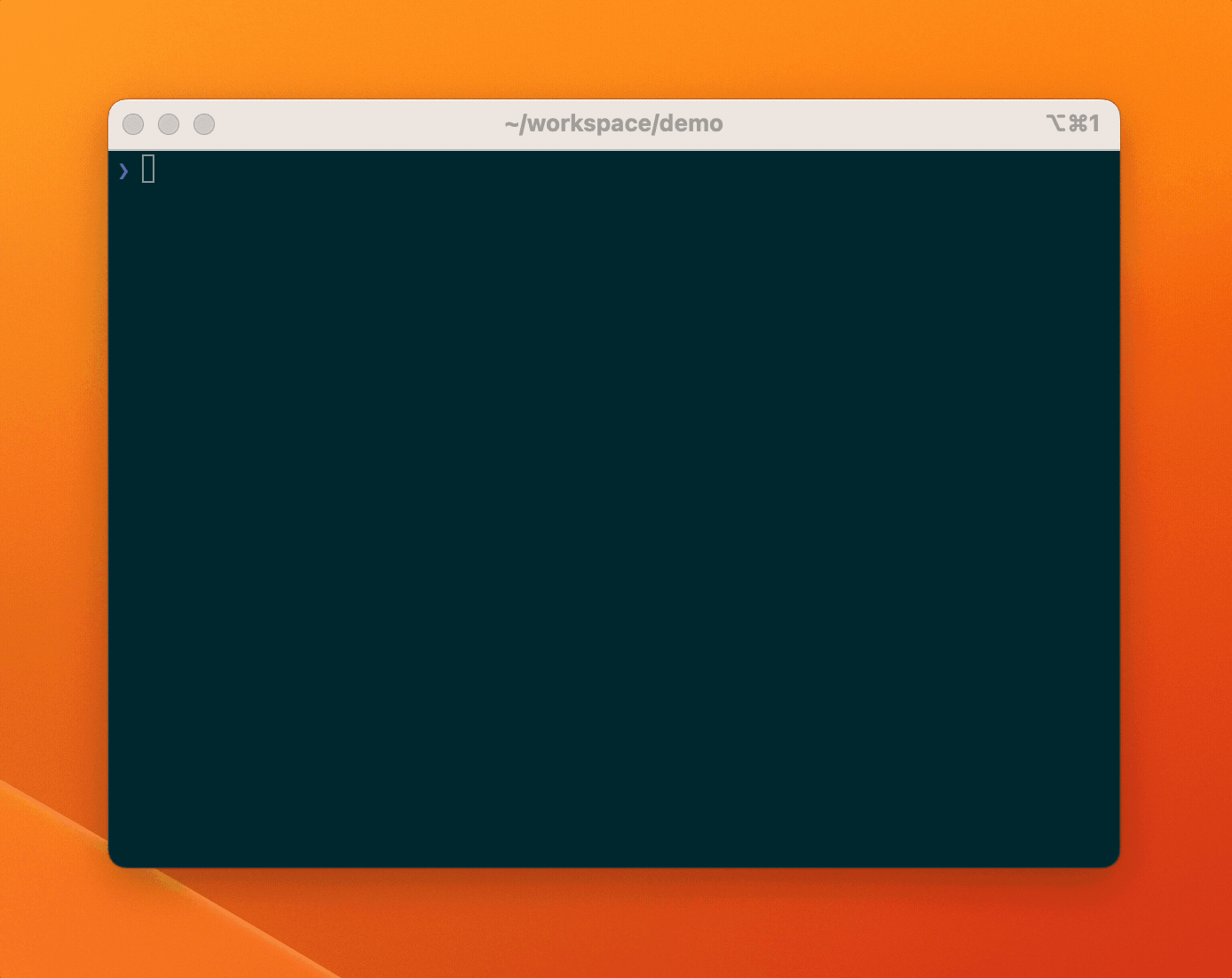The image size is (1232, 978).
Task: Click the ⌥⌘1 shortcut label
Action: click(1073, 123)
